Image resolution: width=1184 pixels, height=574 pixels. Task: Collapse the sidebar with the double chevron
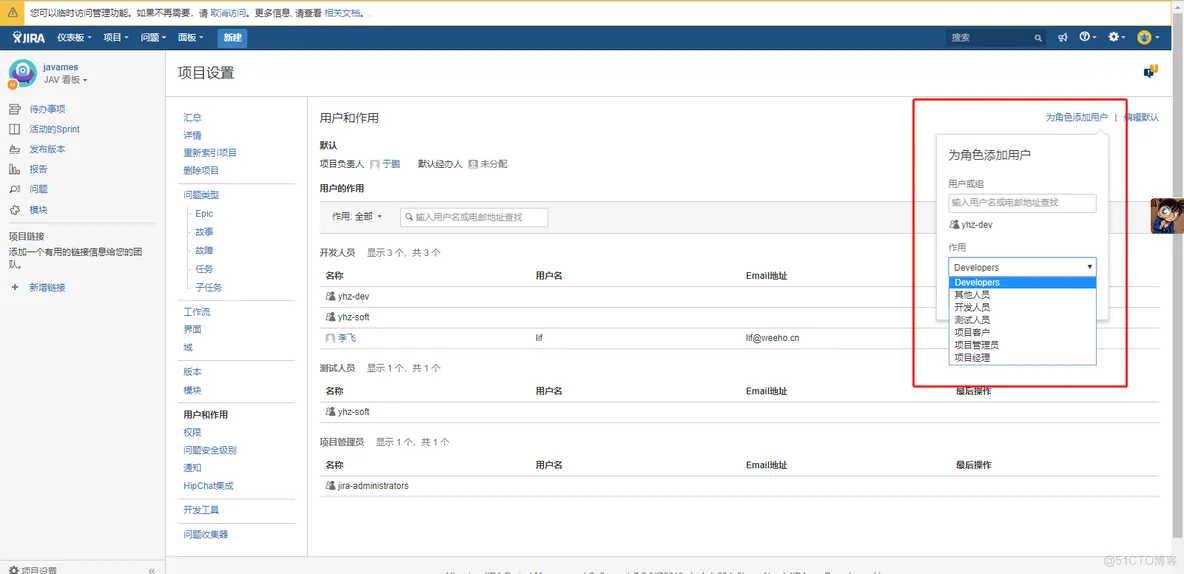[152, 570]
